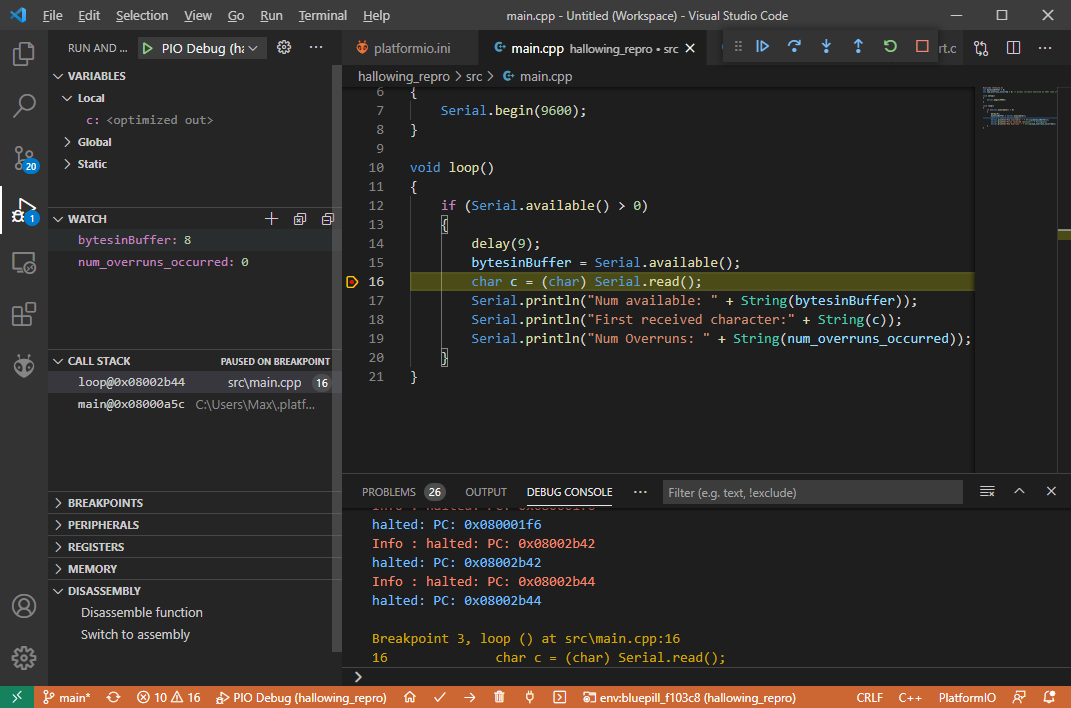The height and width of the screenshot is (708, 1071).
Task: Open the Remote Explorer view
Action: 24,263
